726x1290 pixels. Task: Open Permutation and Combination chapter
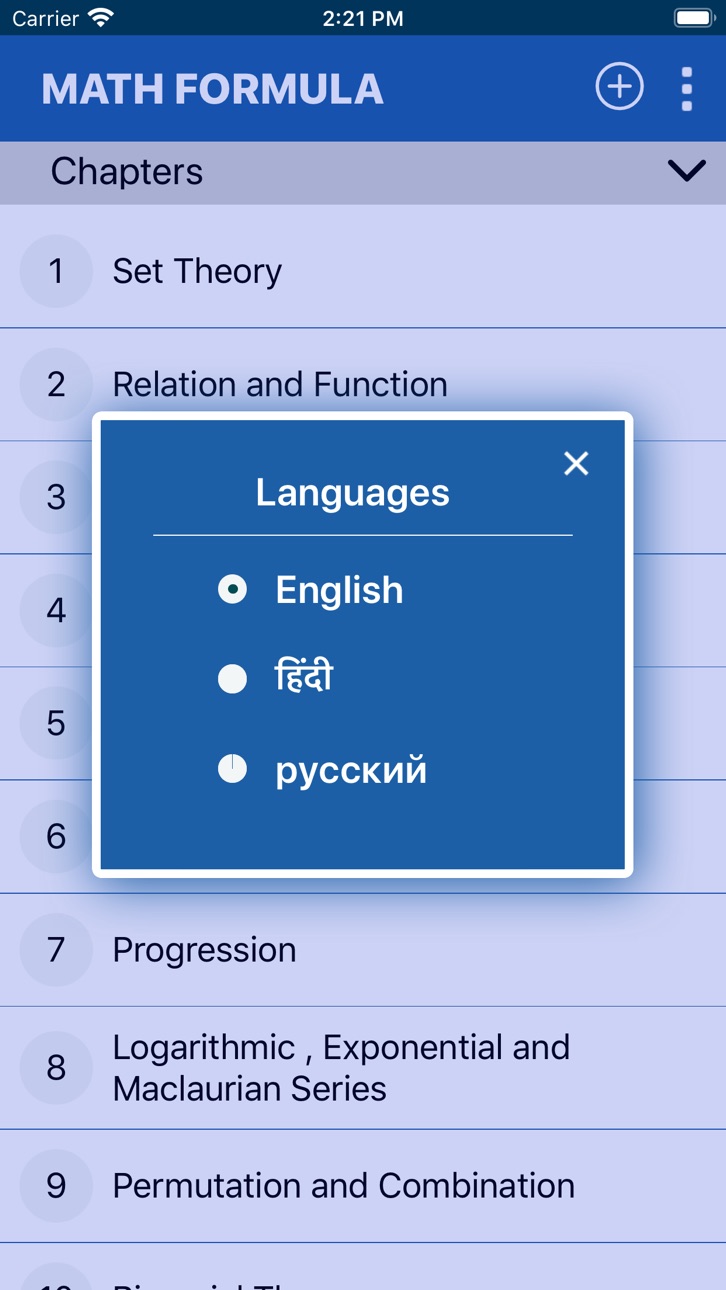click(363, 1185)
